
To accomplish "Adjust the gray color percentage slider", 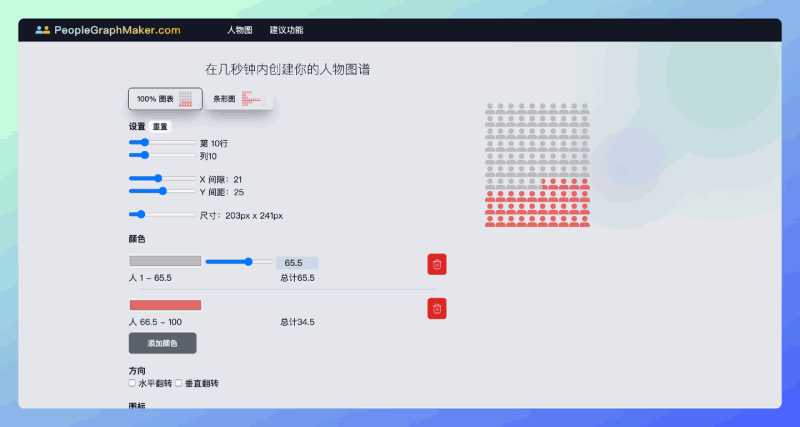I will coord(239,262).
